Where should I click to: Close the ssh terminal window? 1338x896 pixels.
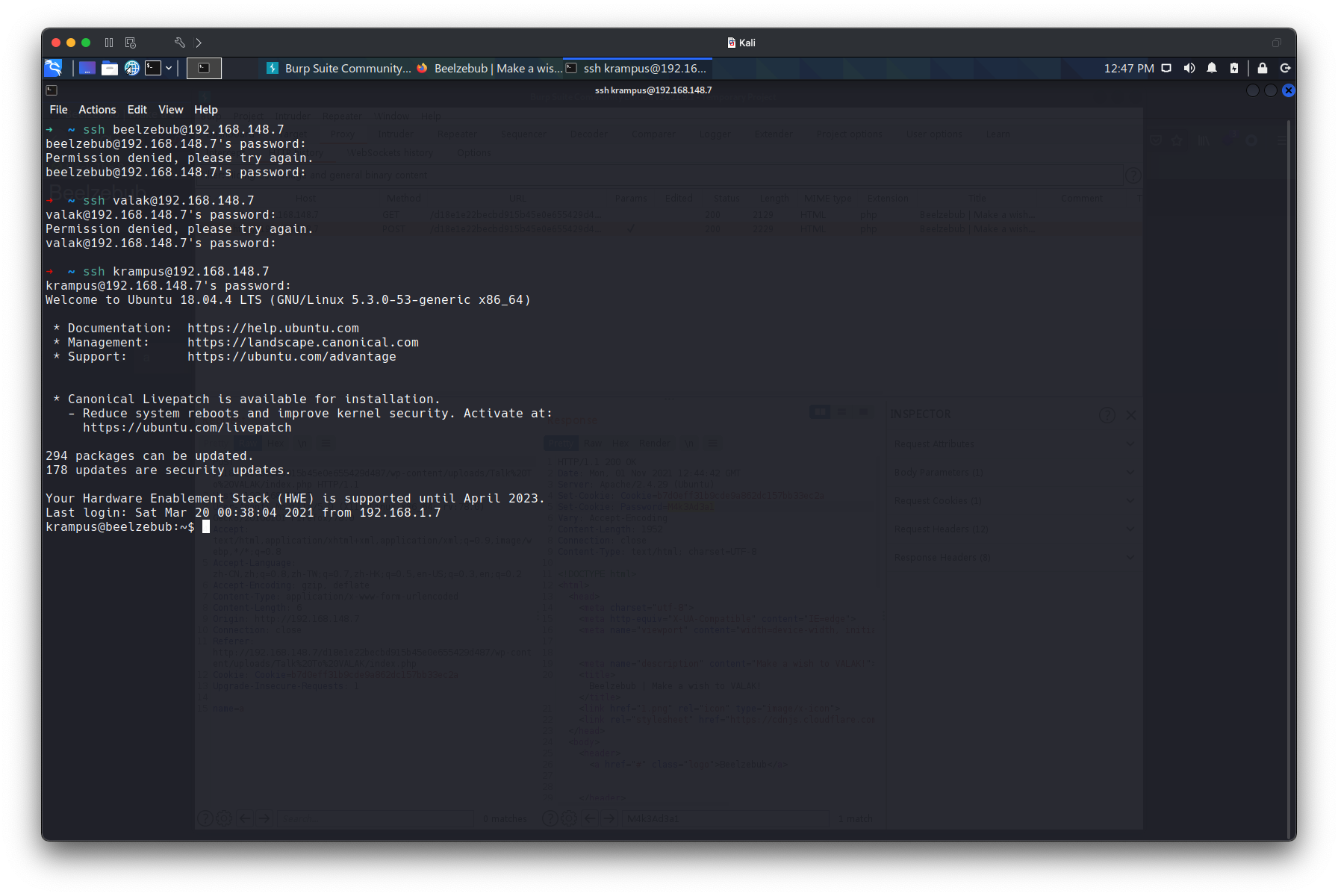1288,90
